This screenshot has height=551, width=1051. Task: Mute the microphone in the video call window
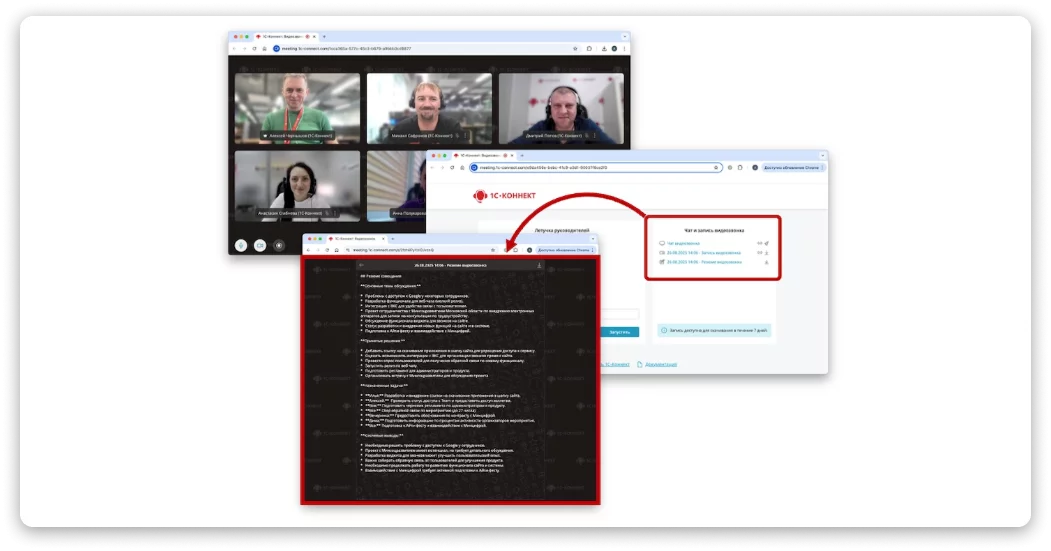point(241,245)
